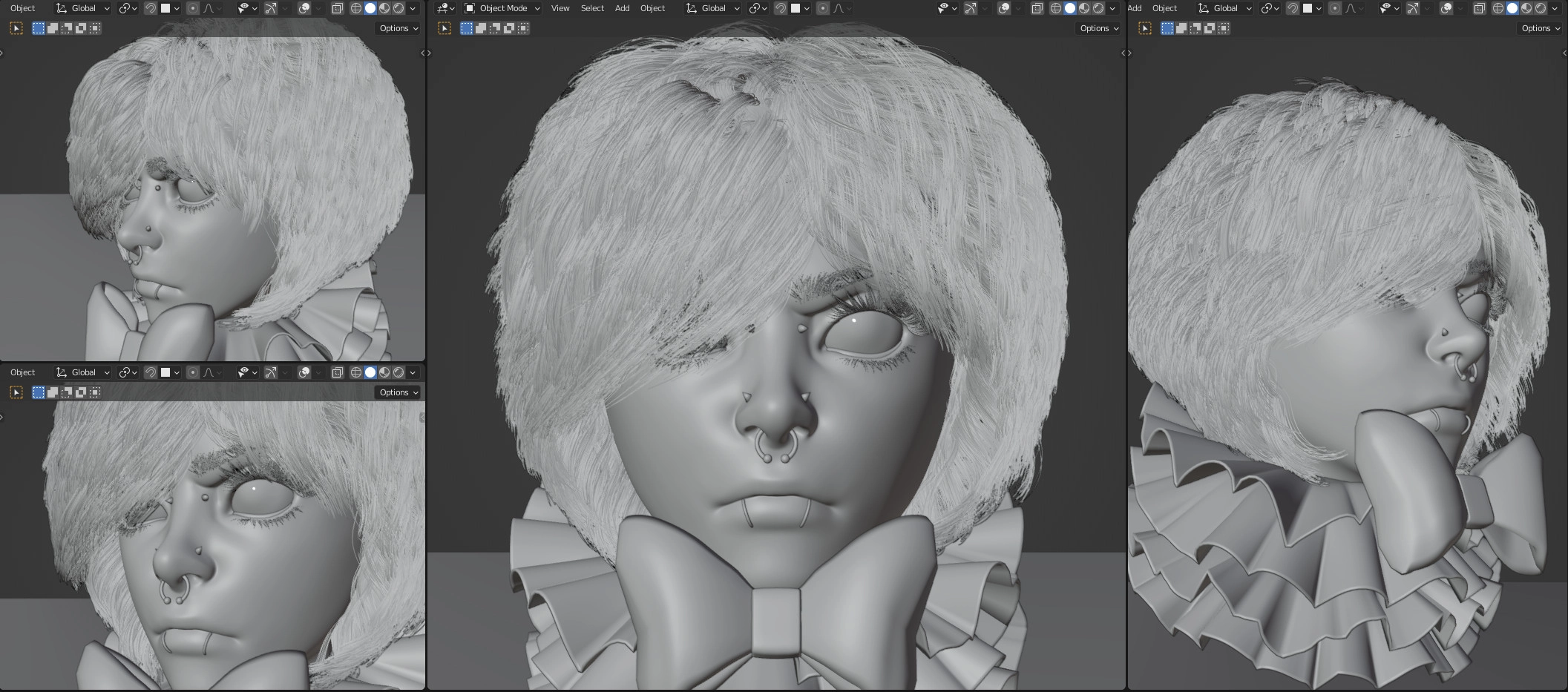Image resolution: width=1568 pixels, height=692 pixels.
Task: Choose Subtract selection mode in top-left viewport
Action: pos(67,28)
